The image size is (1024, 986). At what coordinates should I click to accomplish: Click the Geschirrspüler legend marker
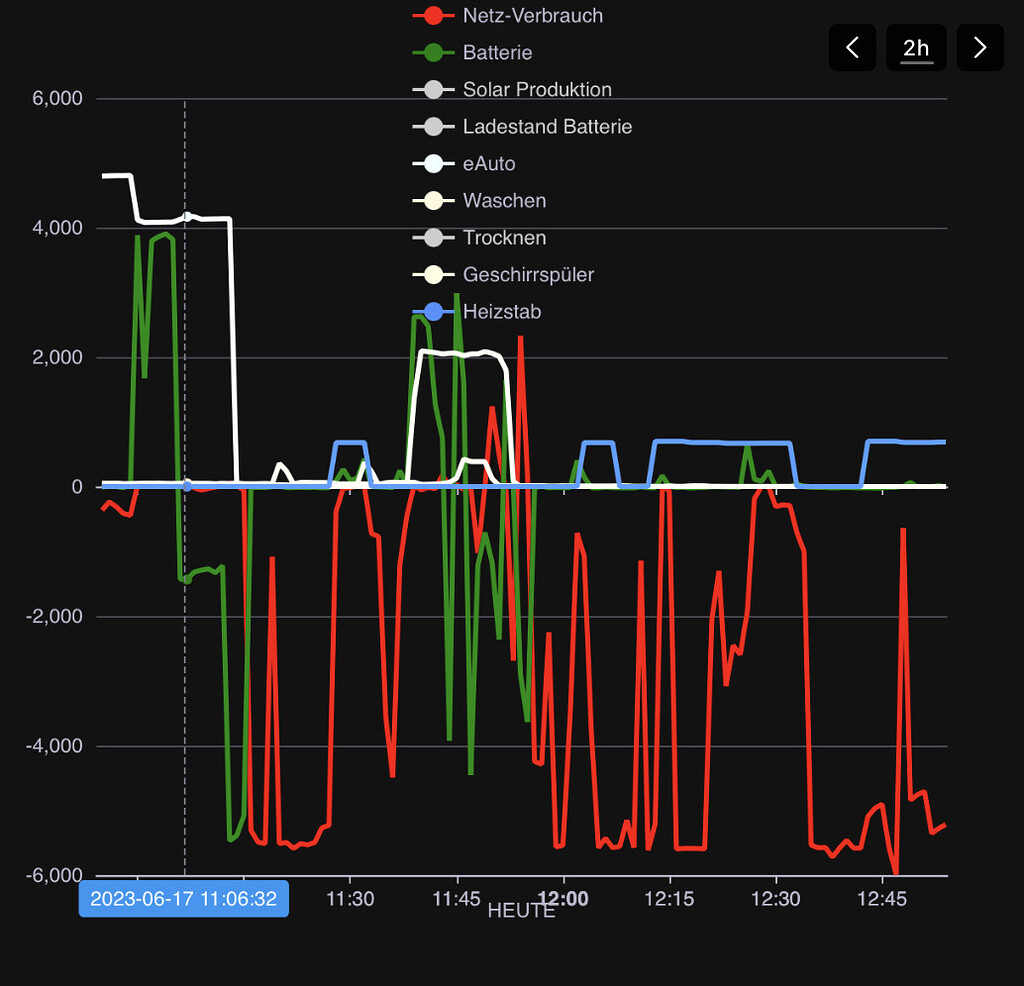(434, 274)
